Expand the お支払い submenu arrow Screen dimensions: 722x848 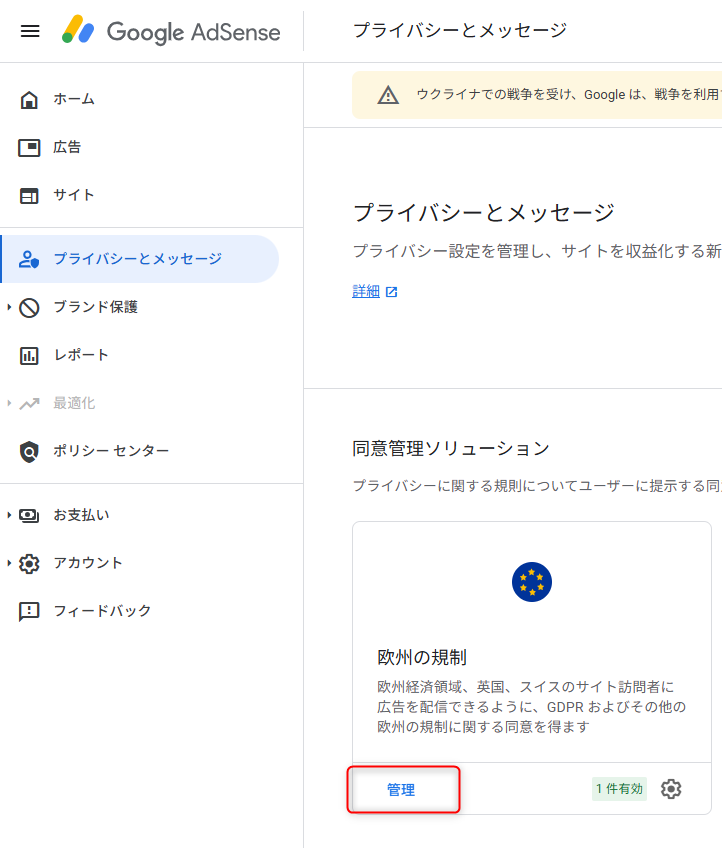click(9, 515)
